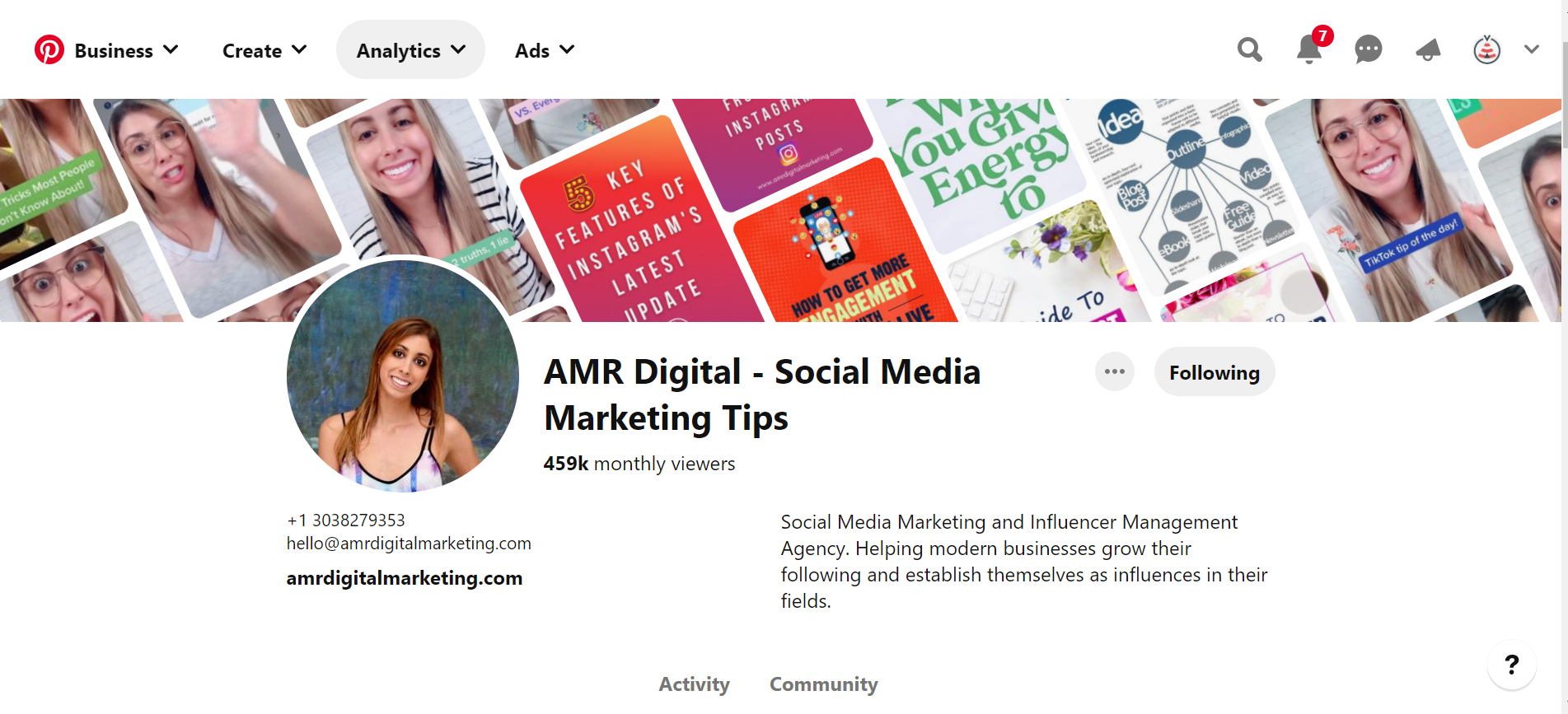Expand the Create dropdown menu
This screenshot has height=714, width=1568.
(264, 51)
